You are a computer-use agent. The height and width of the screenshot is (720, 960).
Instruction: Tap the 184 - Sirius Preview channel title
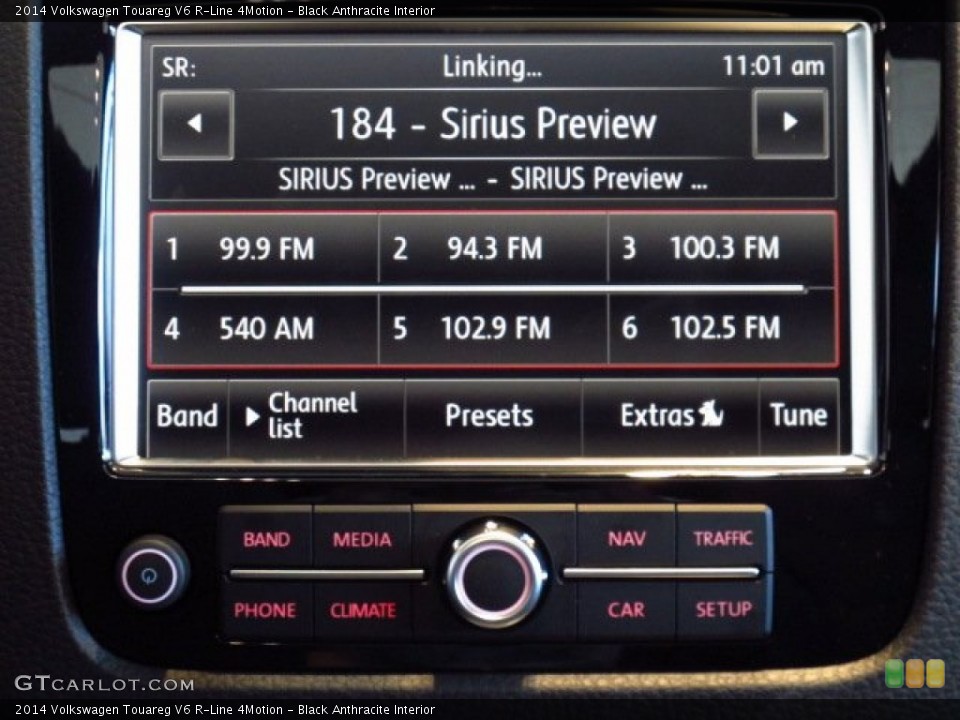point(493,124)
